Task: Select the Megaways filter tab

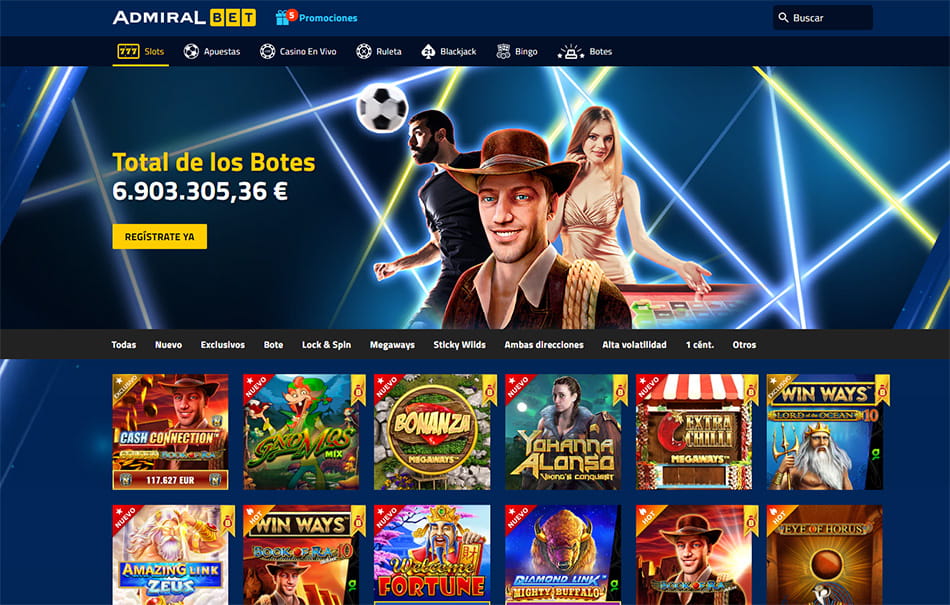Action: point(392,345)
